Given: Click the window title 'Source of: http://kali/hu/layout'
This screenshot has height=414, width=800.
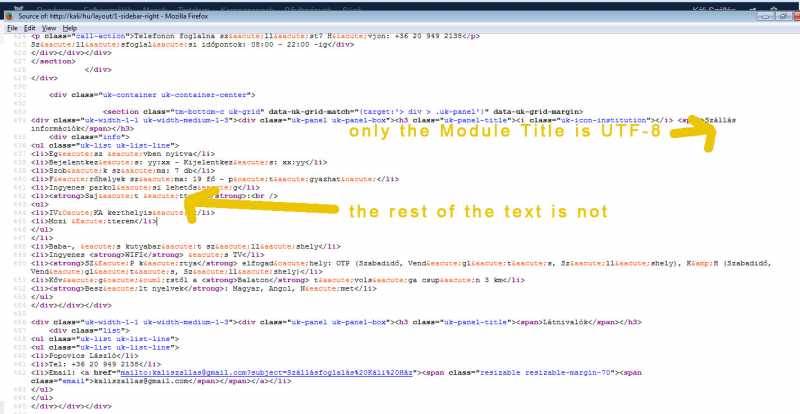Looking at the screenshot, I should [x=120, y=17].
